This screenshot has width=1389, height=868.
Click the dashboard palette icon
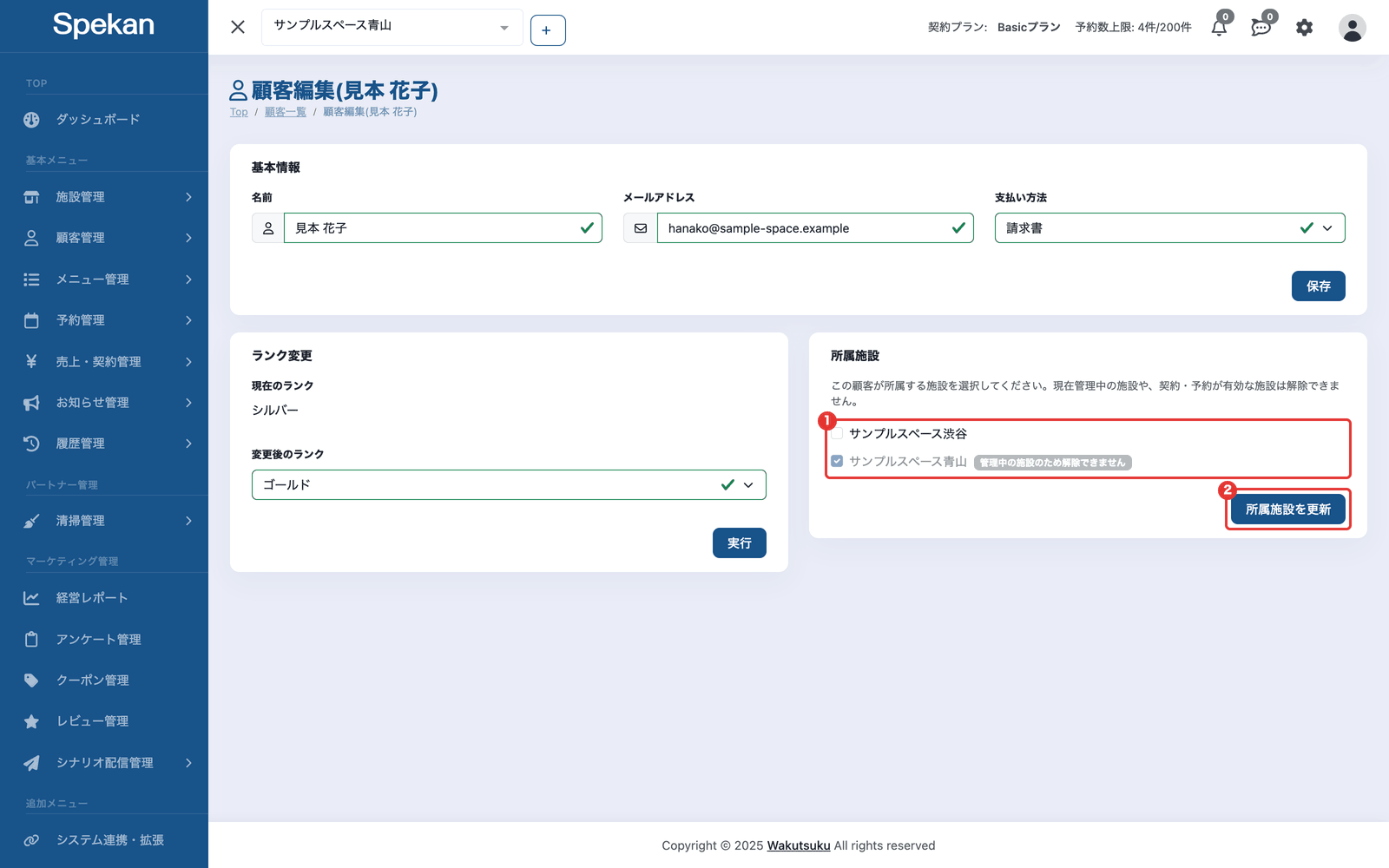click(x=31, y=120)
